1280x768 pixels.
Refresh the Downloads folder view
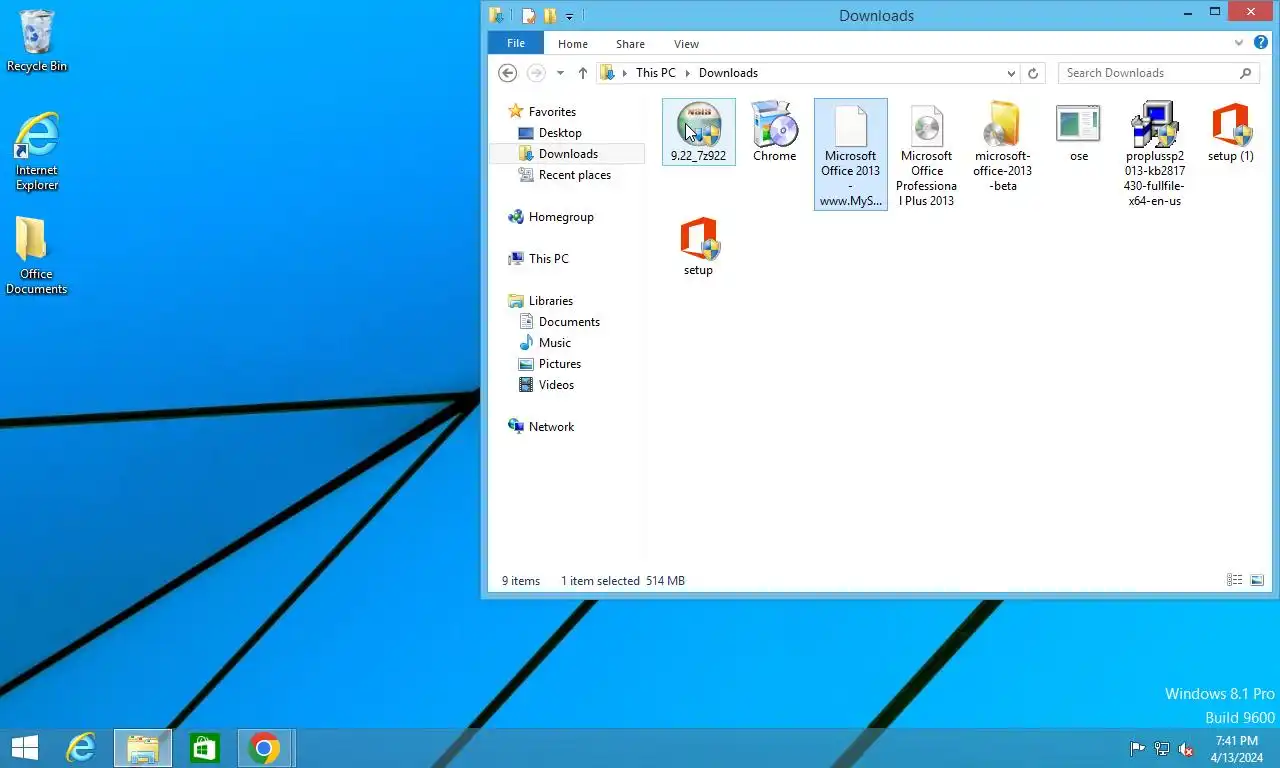(1033, 73)
